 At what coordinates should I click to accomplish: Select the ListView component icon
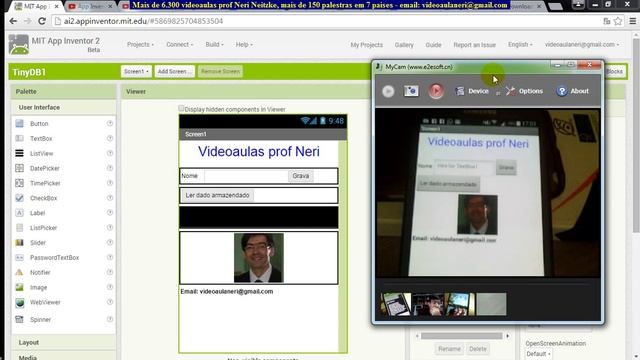(x=19, y=153)
